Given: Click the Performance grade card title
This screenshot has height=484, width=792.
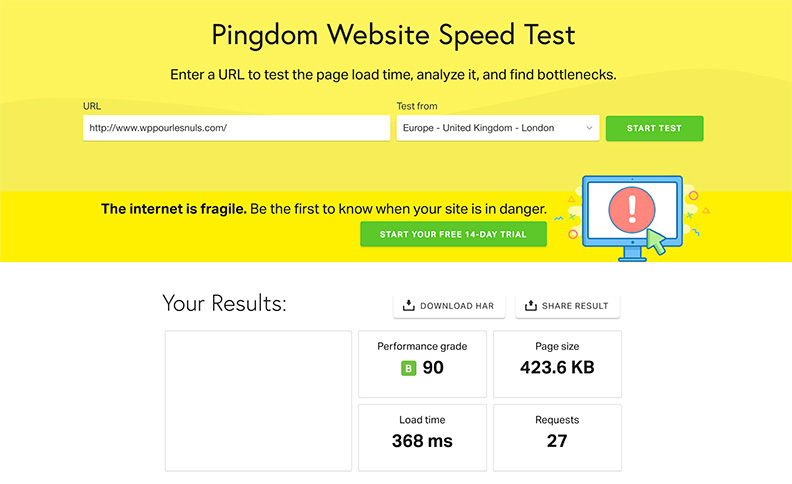Looking at the screenshot, I should click(x=422, y=346).
